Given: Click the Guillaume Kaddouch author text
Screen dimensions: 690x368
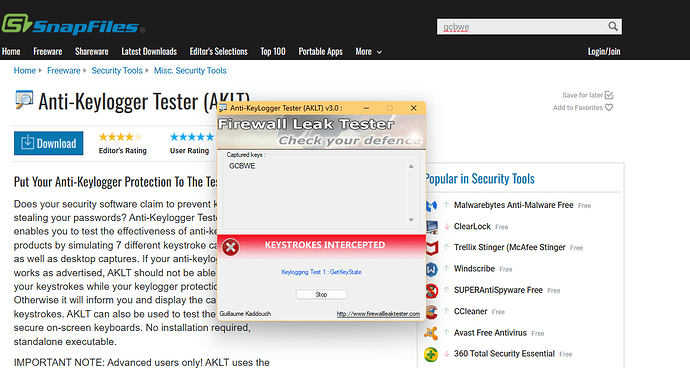Looking at the screenshot, I should click(245, 314).
